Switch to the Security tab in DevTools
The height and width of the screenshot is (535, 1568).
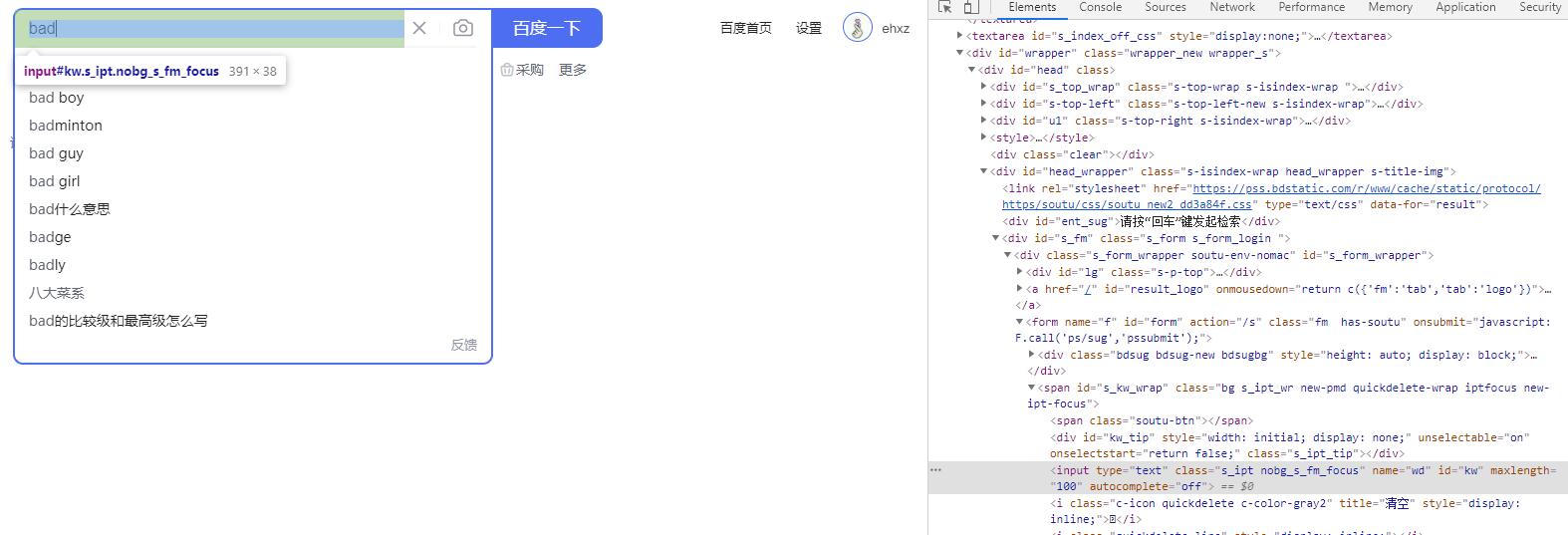point(1539,7)
